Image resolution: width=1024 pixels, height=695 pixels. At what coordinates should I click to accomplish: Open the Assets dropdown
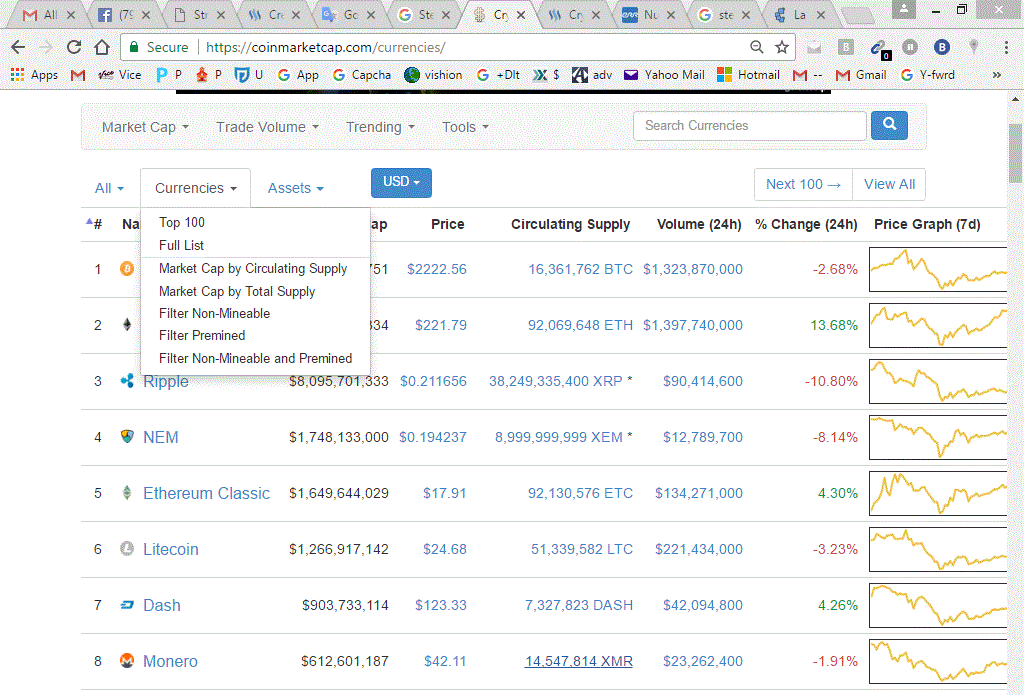[295, 188]
